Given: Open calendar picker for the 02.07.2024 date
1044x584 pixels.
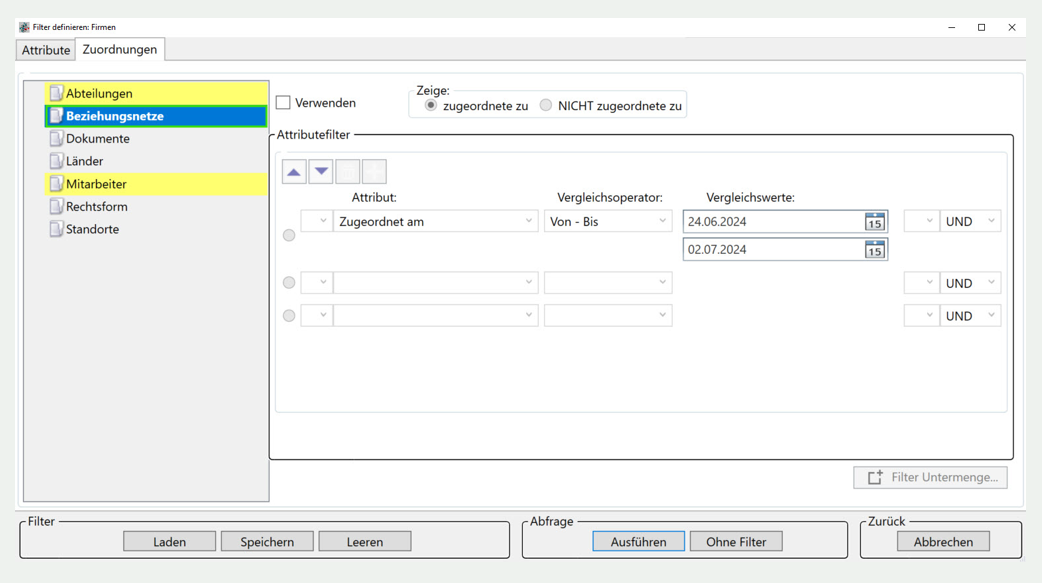Looking at the screenshot, I should (x=875, y=250).
